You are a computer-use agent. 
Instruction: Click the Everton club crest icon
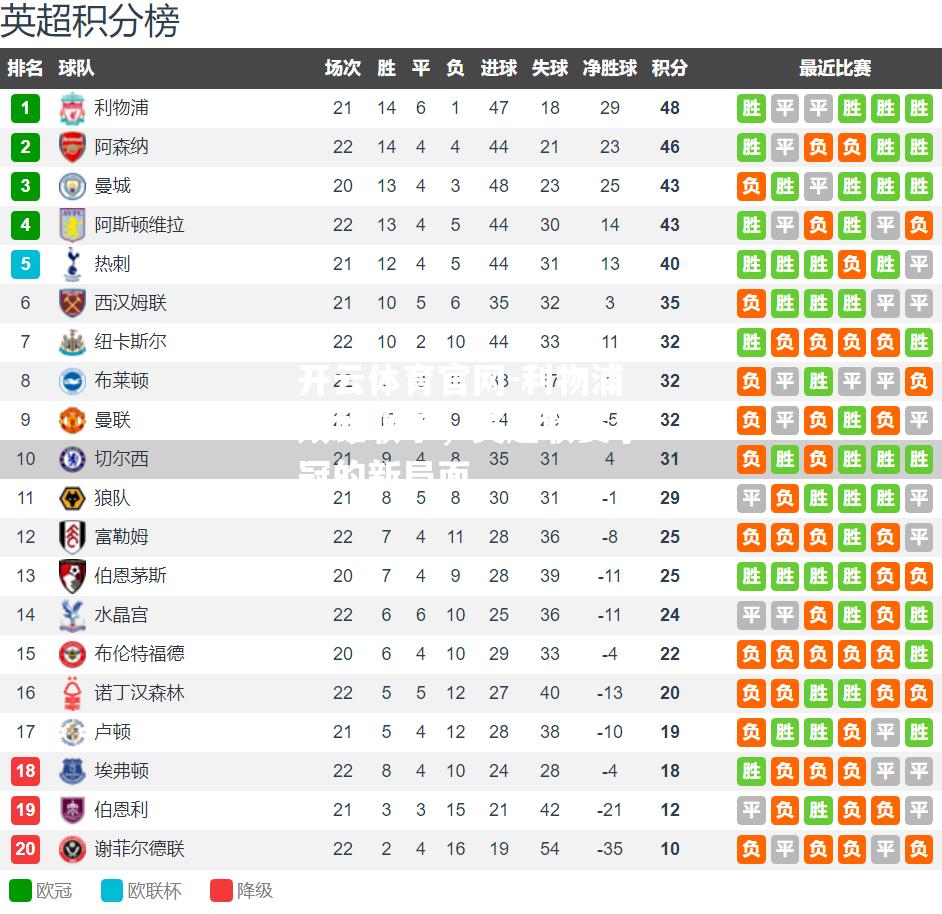tap(72, 771)
